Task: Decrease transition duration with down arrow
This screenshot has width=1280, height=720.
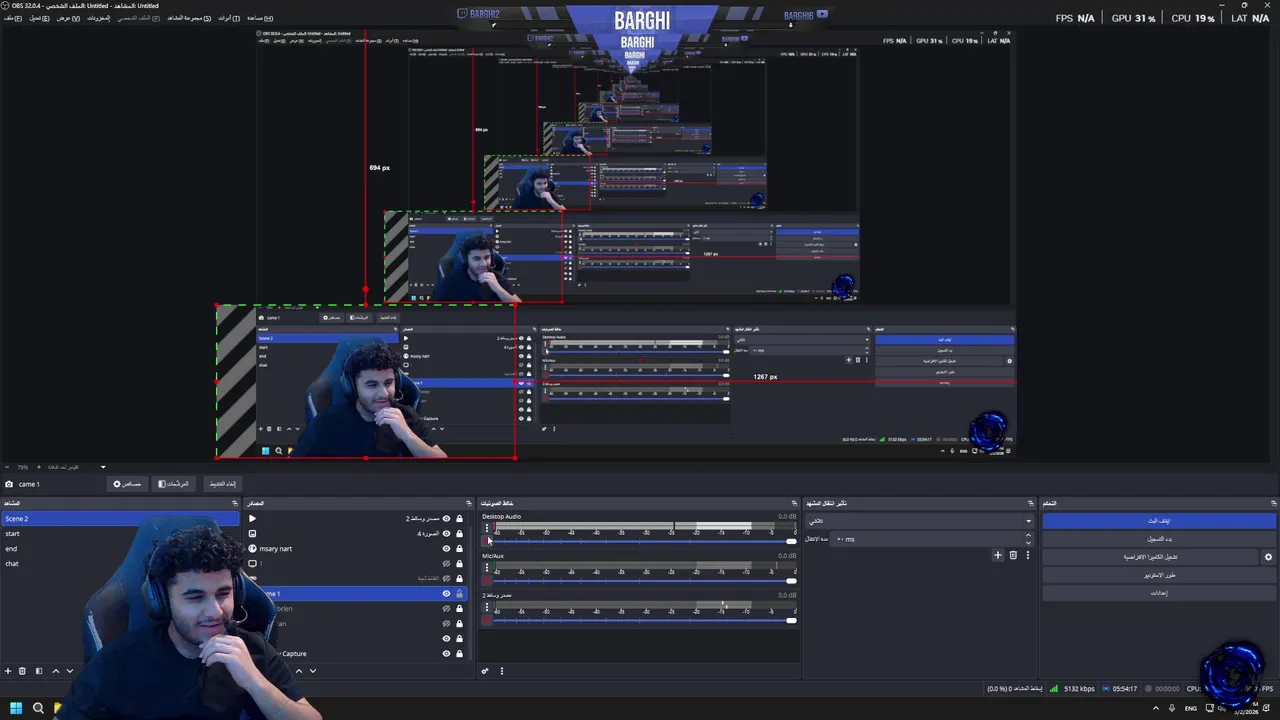Action: pos(1027,542)
